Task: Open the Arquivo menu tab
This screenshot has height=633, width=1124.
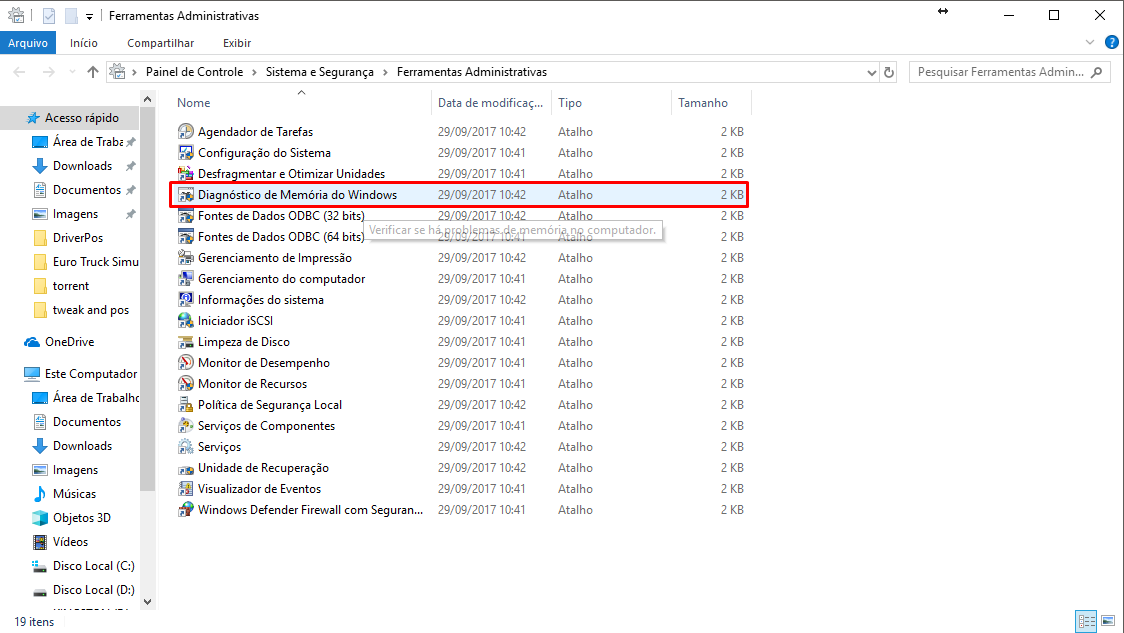Action: point(28,43)
